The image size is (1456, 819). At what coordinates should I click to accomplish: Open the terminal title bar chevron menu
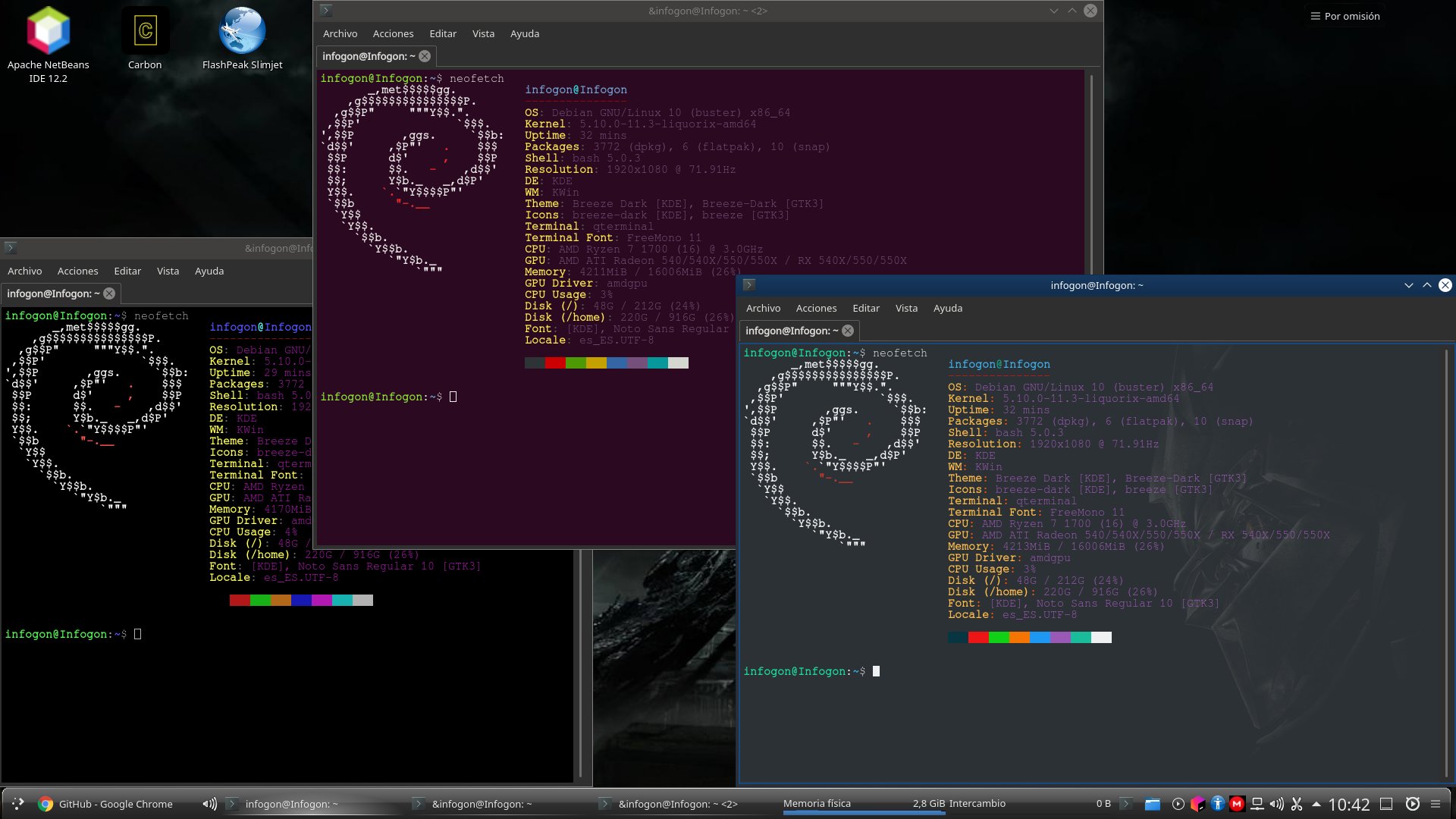1409,285
